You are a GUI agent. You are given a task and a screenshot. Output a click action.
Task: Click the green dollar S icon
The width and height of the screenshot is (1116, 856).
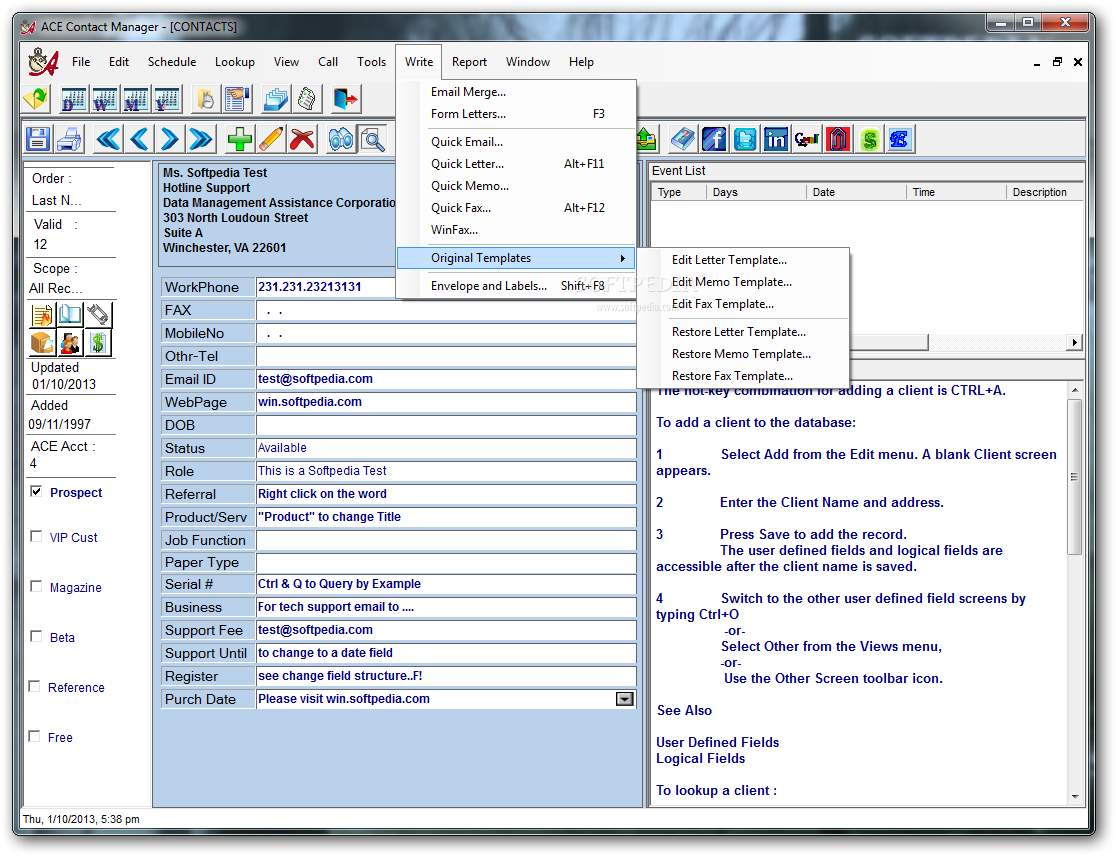point(869,139)
